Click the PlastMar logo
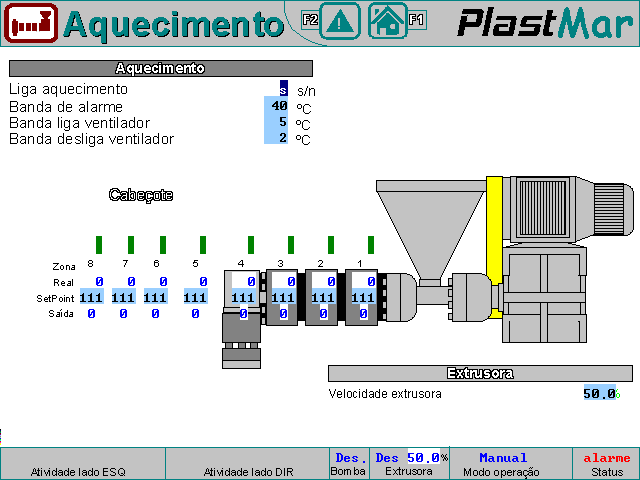 [x=545, y=22]
